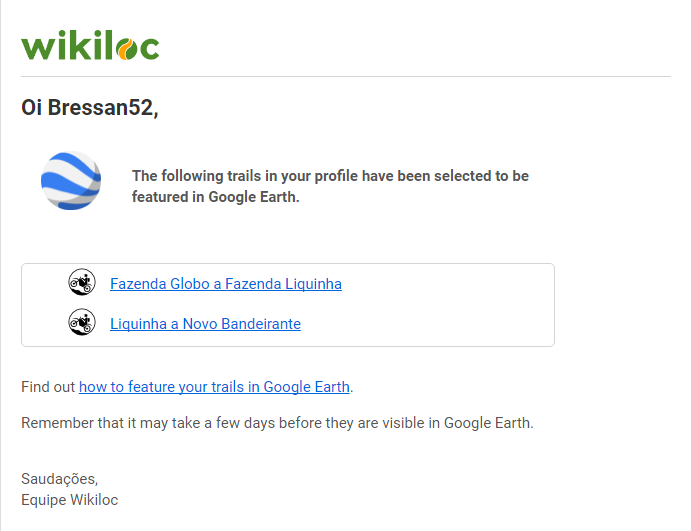Image resolution: width=691 pixels, height=531 pixels.
Task: Click the 'Saudações,' closing text
Action: (x=59, y=479)
